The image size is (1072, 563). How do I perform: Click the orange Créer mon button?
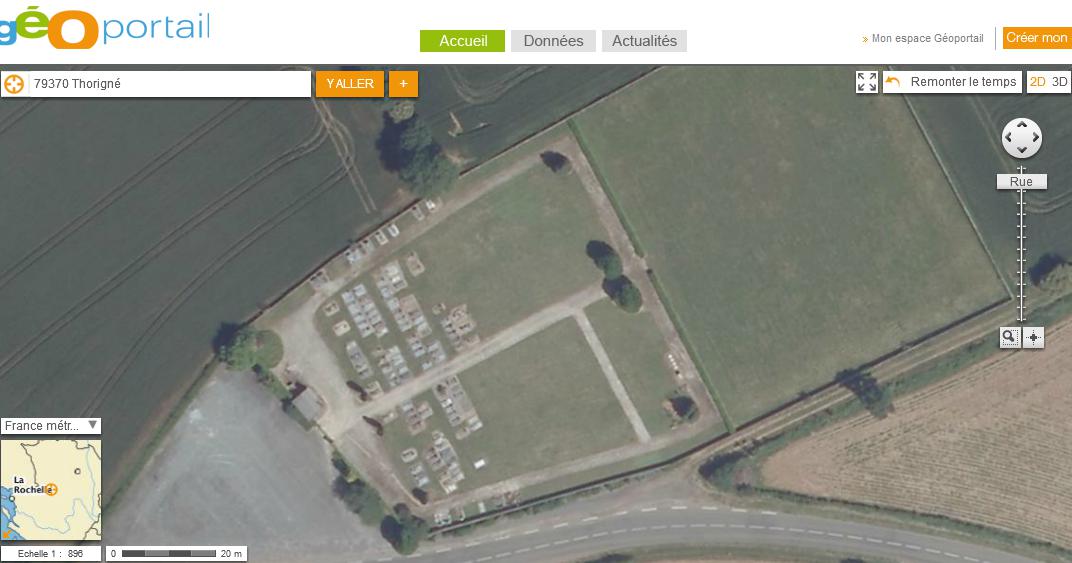[x=1037, y=38]
